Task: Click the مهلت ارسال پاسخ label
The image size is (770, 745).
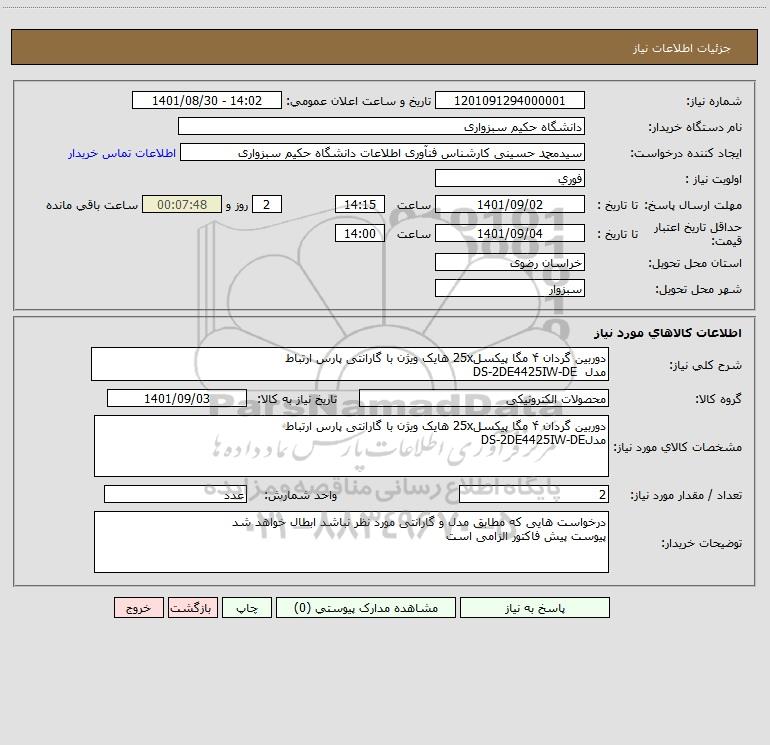Action: 693,205
